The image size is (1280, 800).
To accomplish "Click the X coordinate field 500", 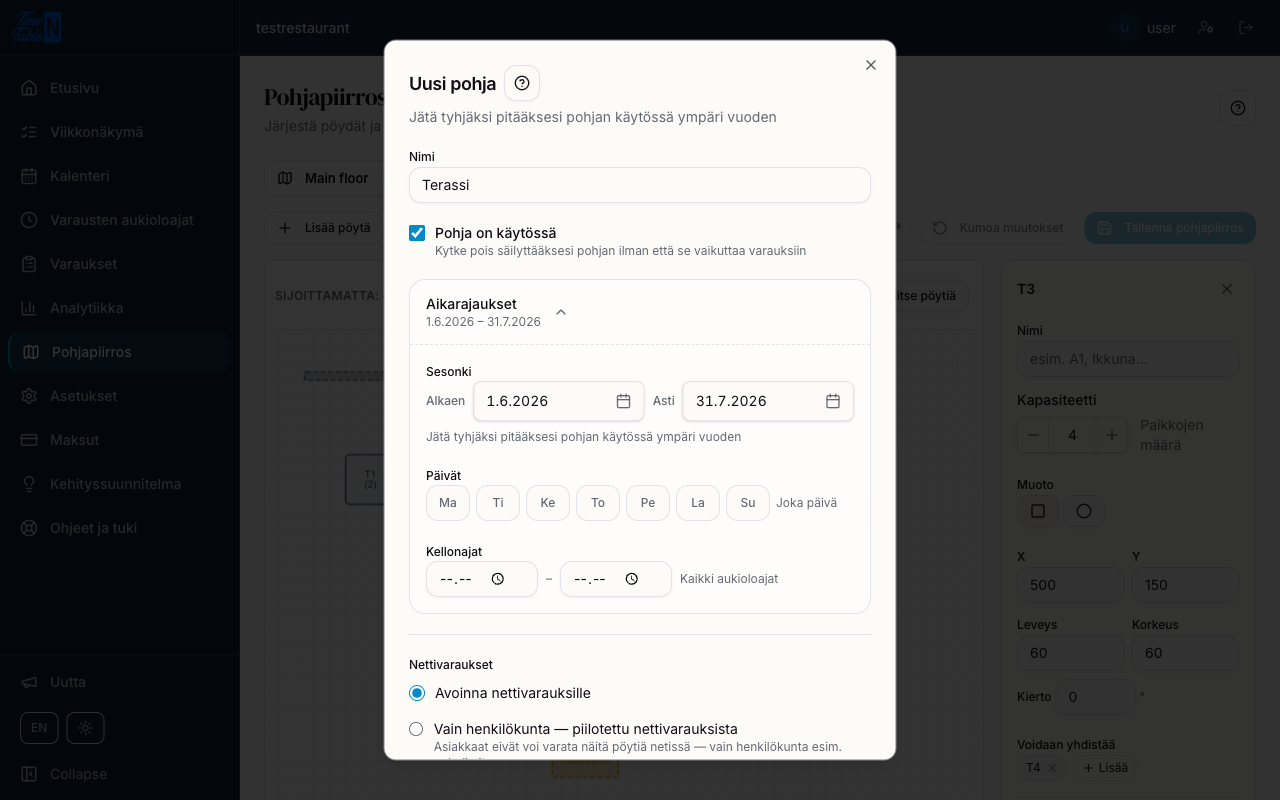I will coord(1070,585).
